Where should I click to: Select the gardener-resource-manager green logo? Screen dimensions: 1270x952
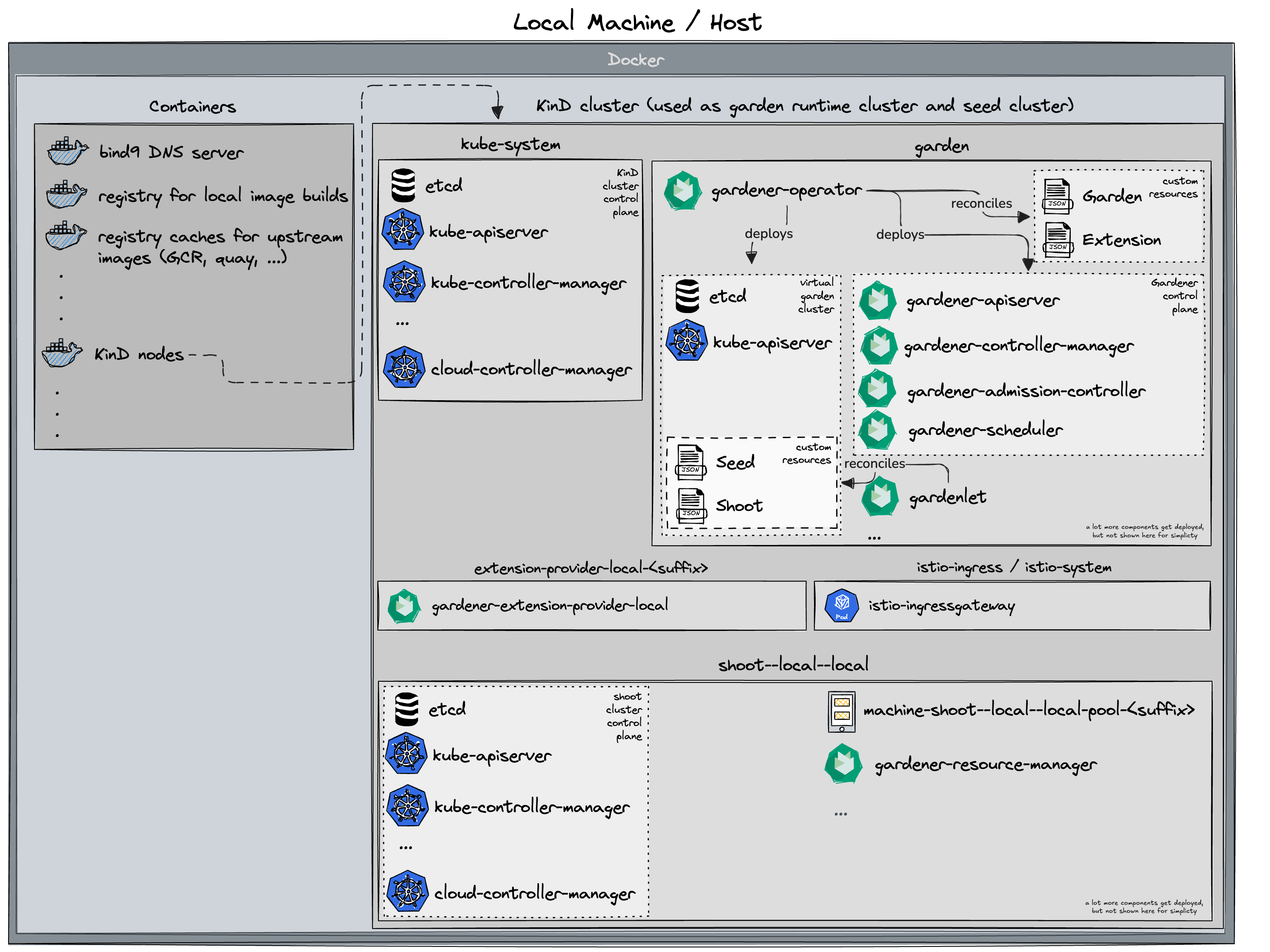point(843,764)
